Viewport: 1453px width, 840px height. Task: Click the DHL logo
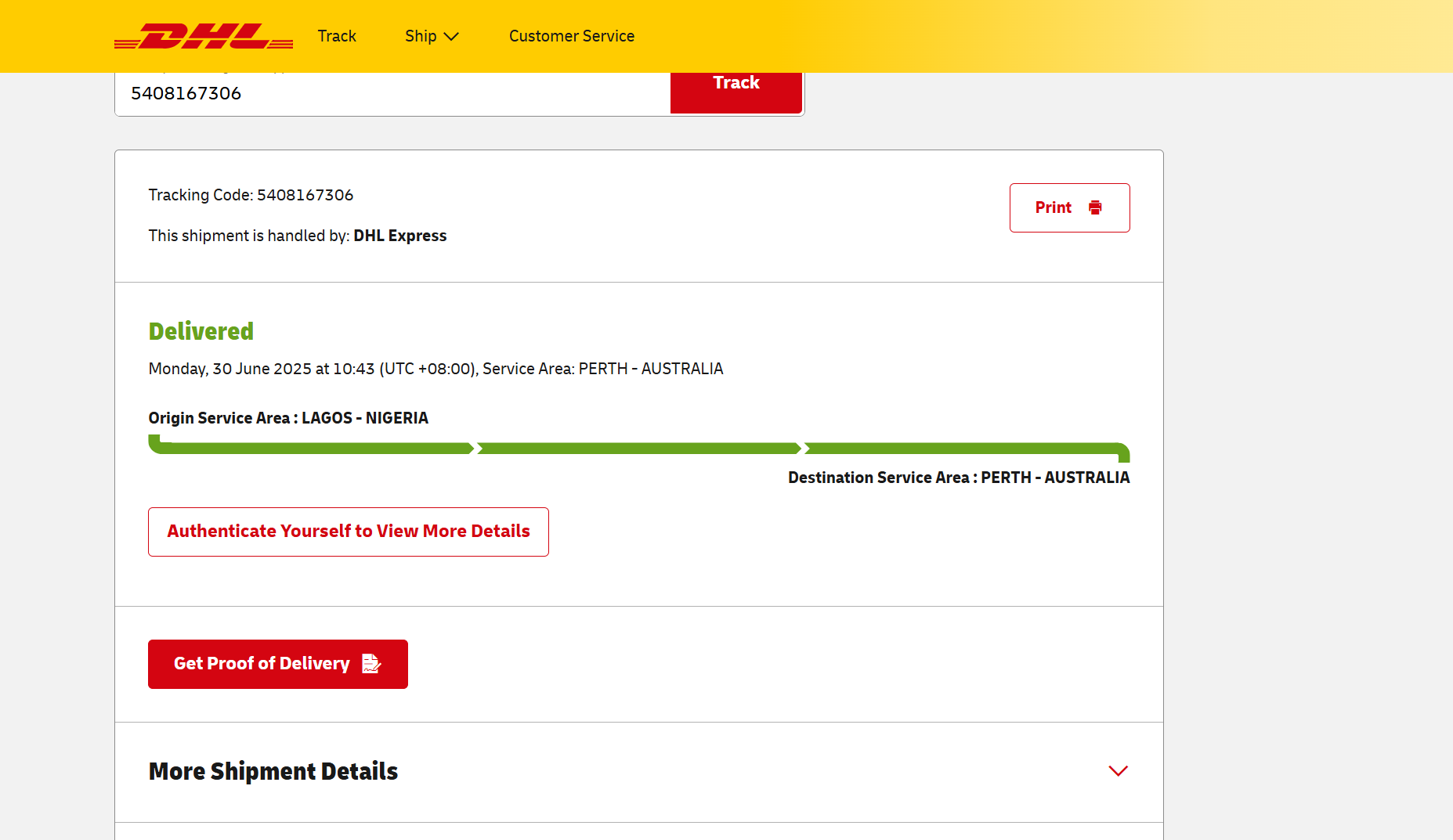(x=204, y=36)
